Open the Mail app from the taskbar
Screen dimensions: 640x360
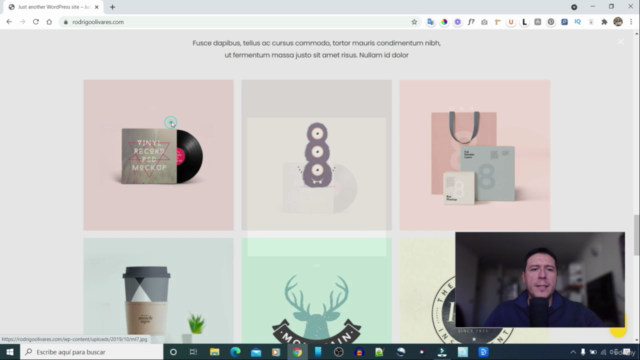(256, 352)
